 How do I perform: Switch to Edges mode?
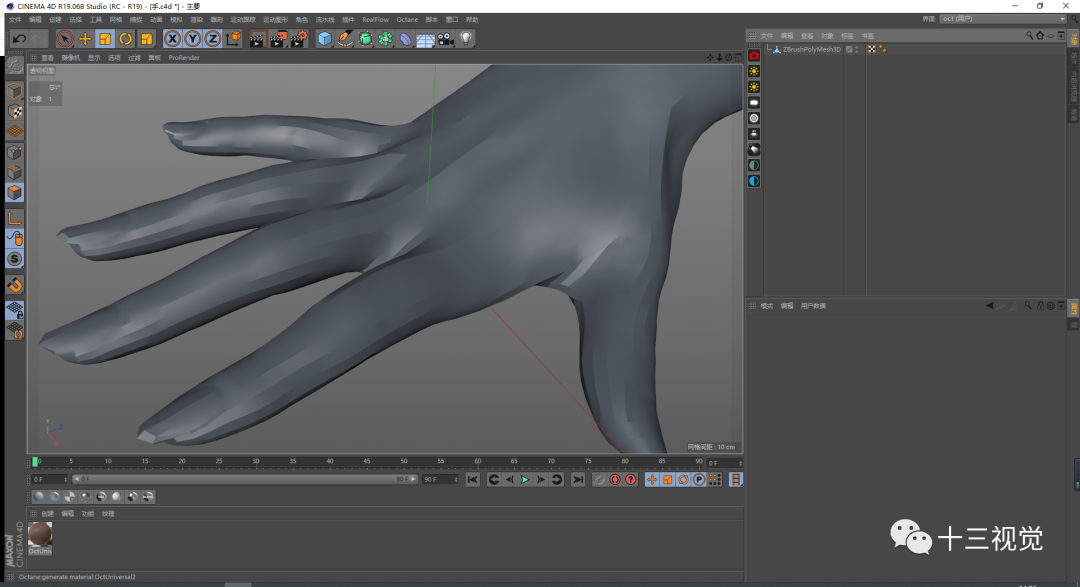[x=14, y=172]
